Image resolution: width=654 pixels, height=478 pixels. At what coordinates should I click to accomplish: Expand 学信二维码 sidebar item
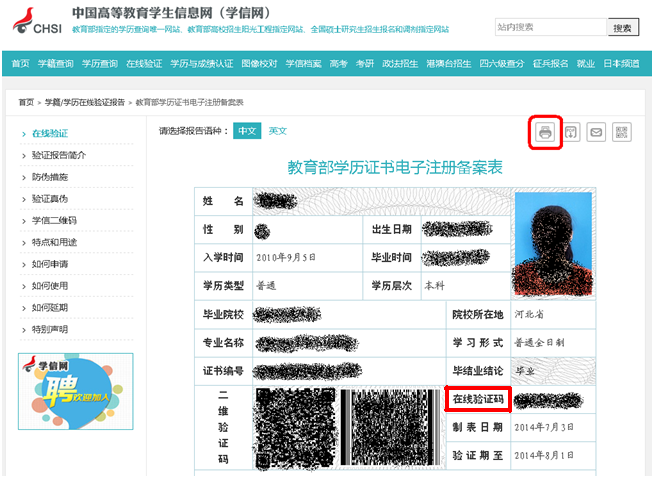[x=54, y=220]
